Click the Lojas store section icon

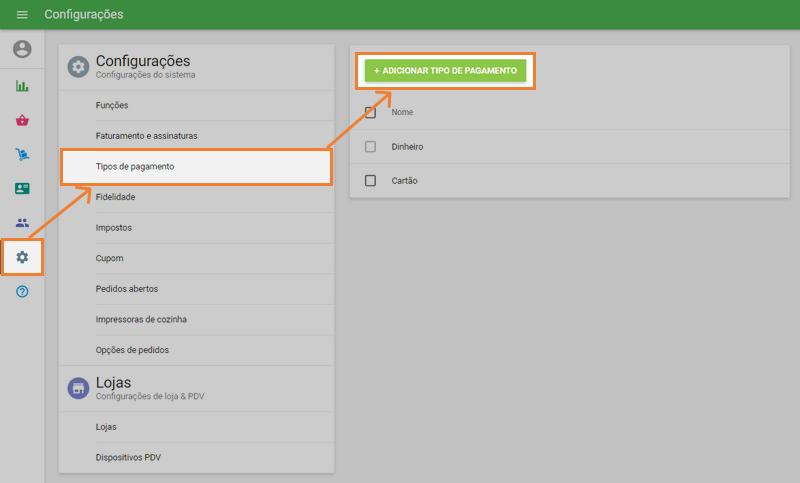tap(78, 388)
